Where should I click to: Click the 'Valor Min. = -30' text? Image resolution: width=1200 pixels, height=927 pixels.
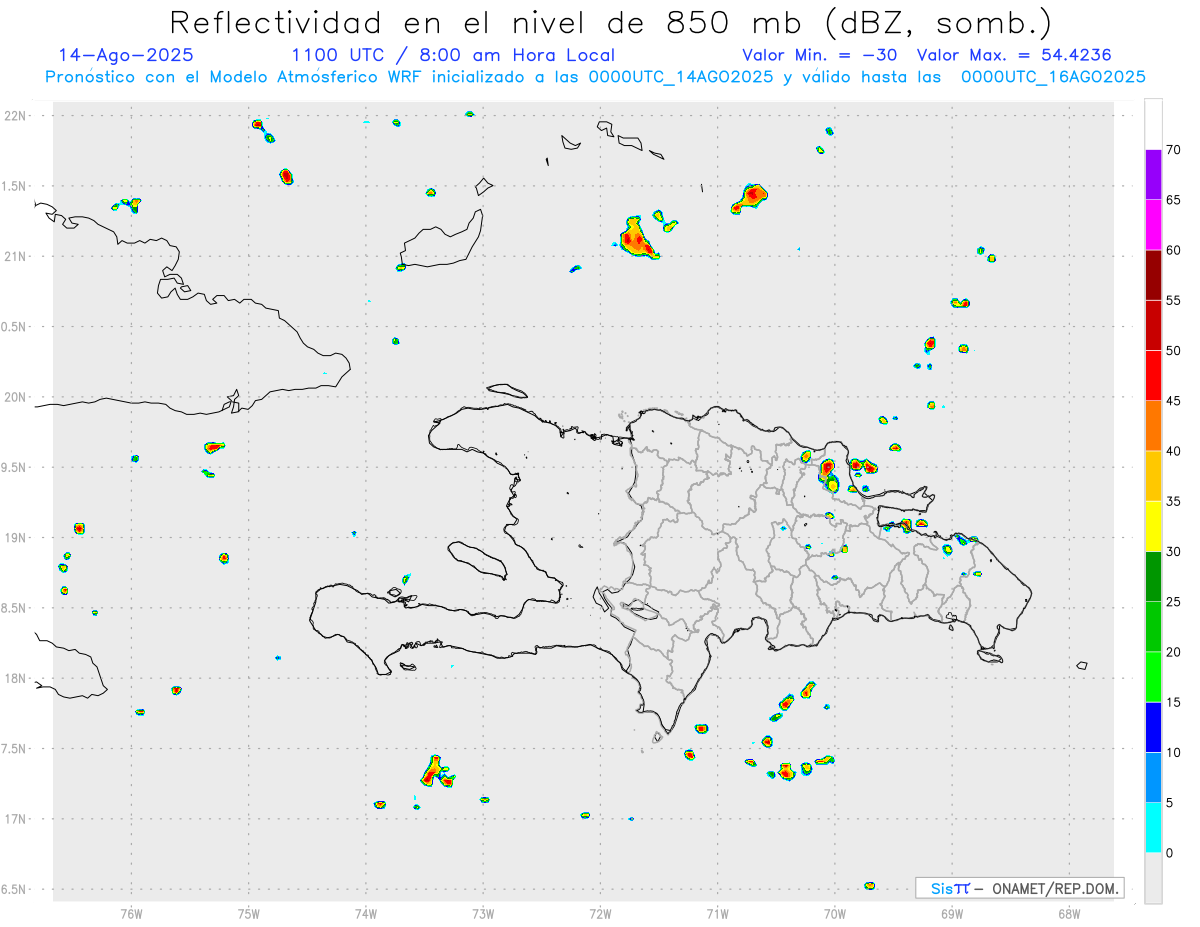(x=821, y=55)
